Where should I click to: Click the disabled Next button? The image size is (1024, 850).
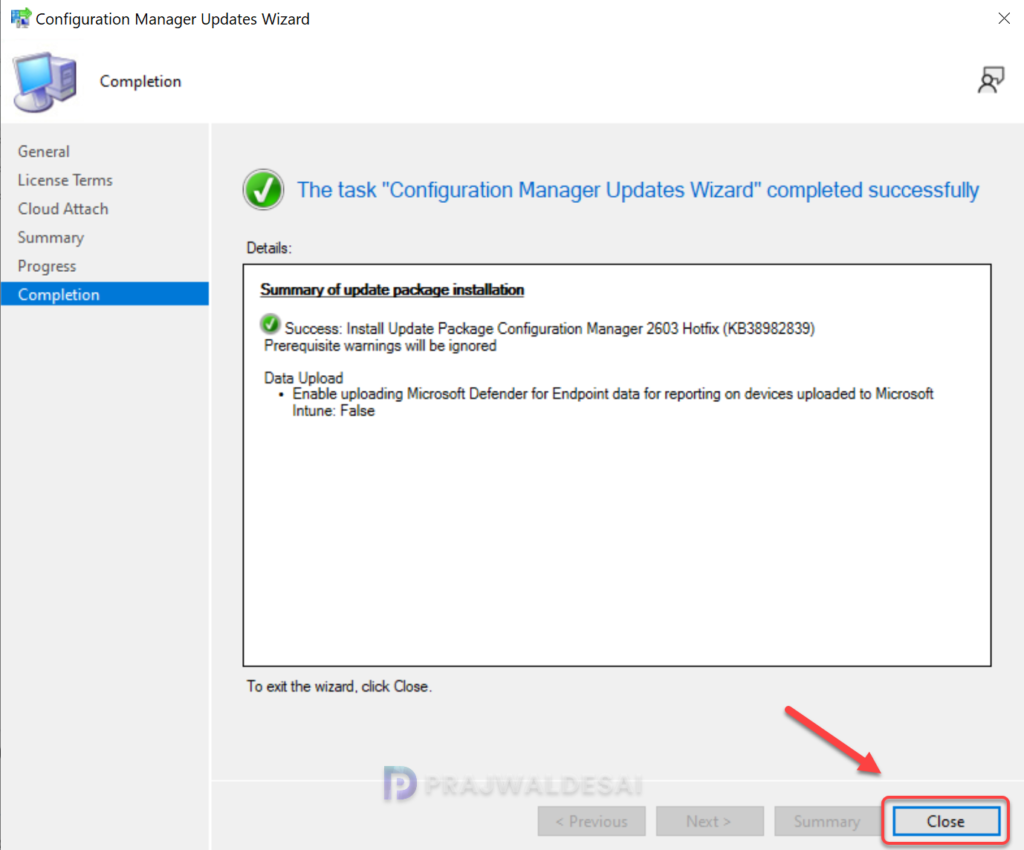(709, 821)
